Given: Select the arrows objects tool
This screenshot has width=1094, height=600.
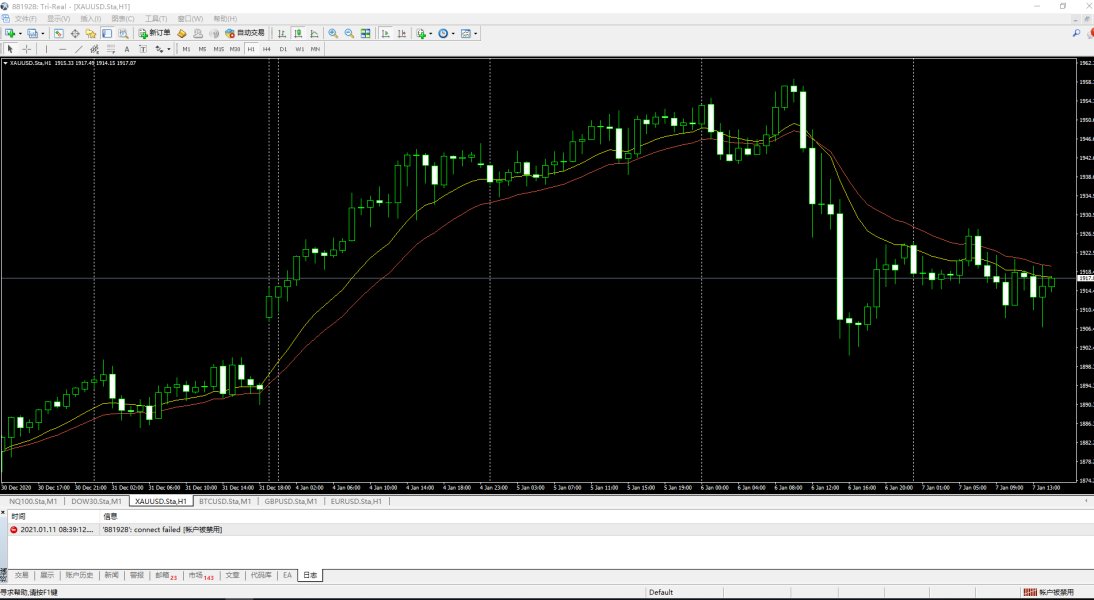Looking at the screenshot, I should coord(159,49).
